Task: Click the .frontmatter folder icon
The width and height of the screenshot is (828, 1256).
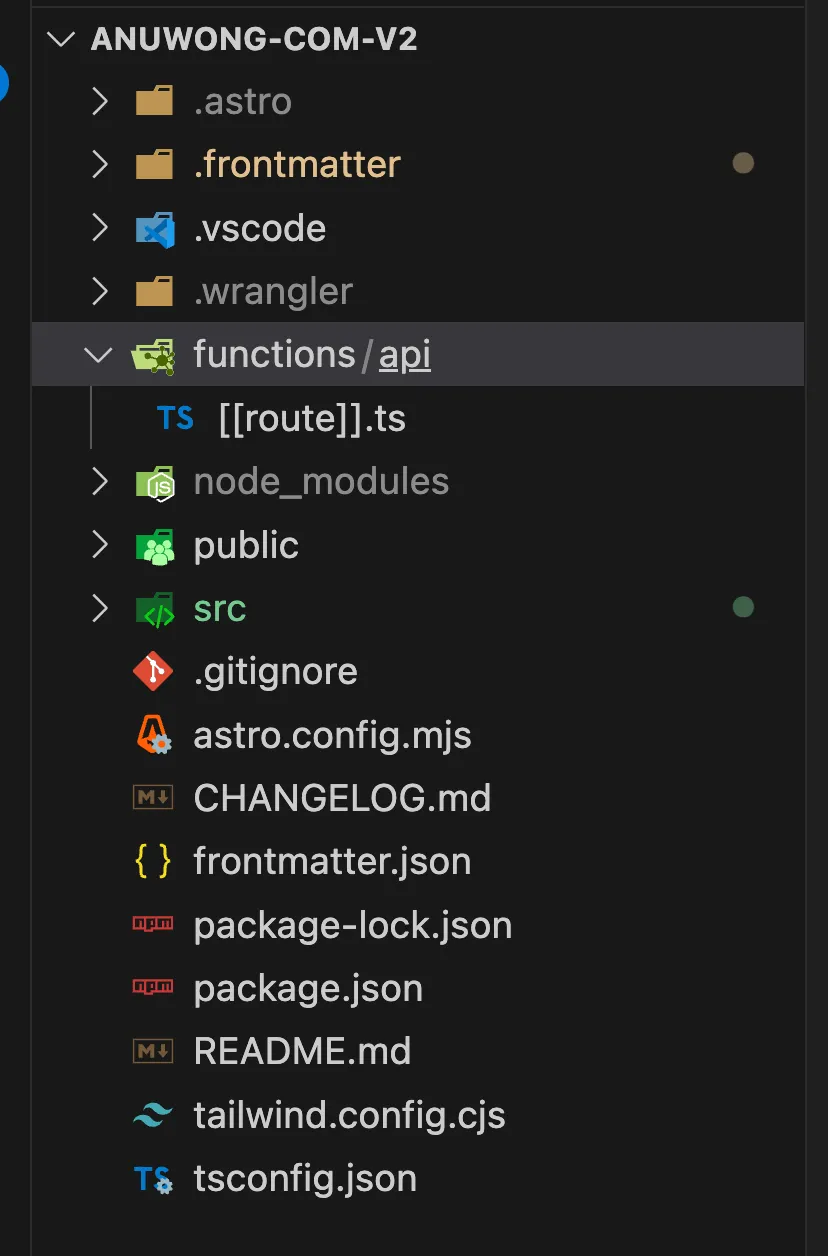Action: (x=154, y=164)
